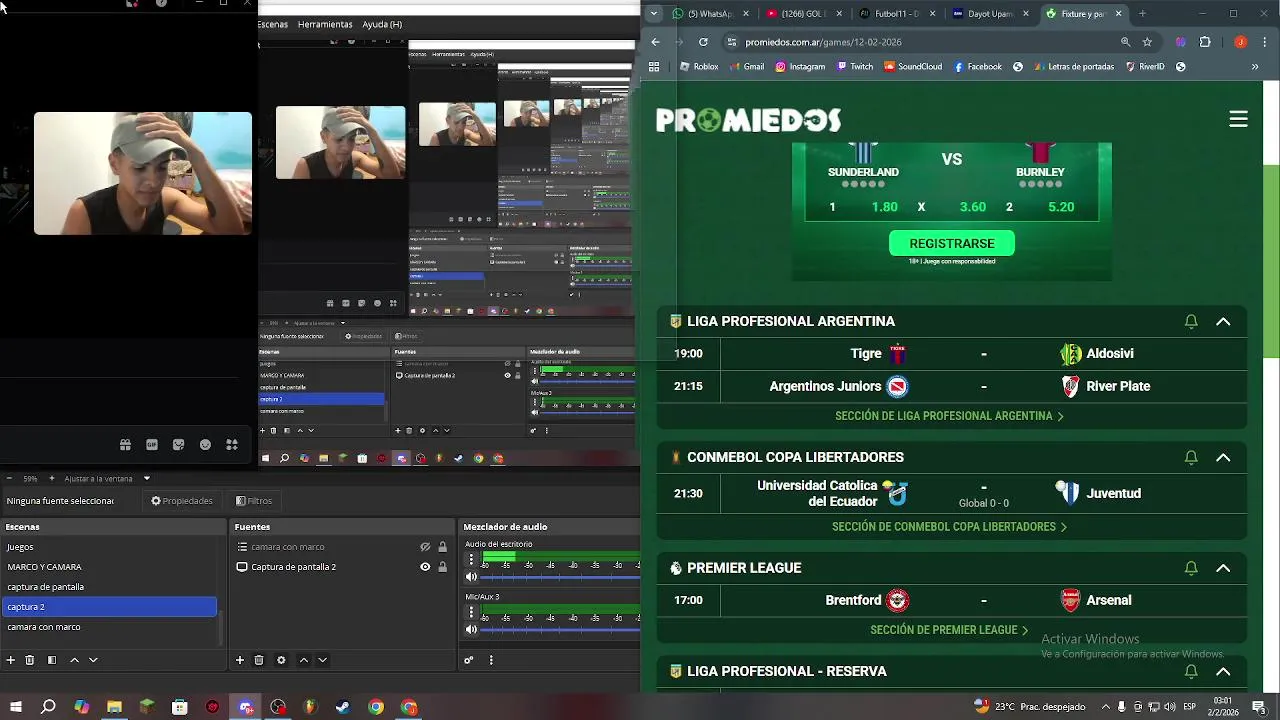1280x720 pixels.
Task: Adjust Audio del escritorio volume slider
Action: pos(560,577)
